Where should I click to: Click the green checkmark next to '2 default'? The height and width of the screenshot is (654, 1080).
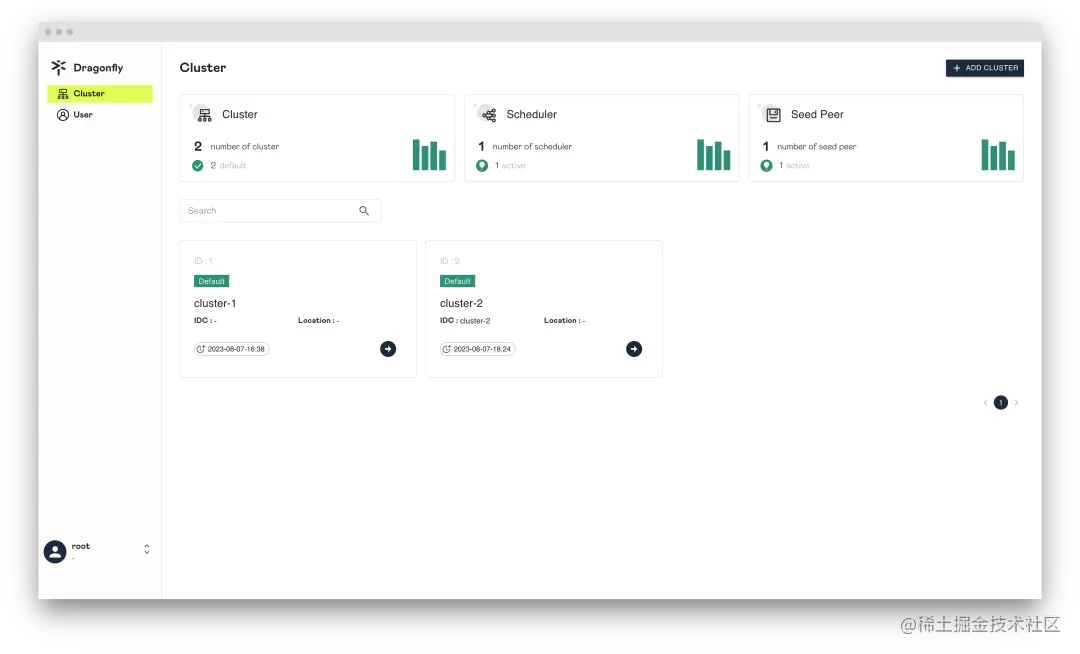click(x=198, y=166)
